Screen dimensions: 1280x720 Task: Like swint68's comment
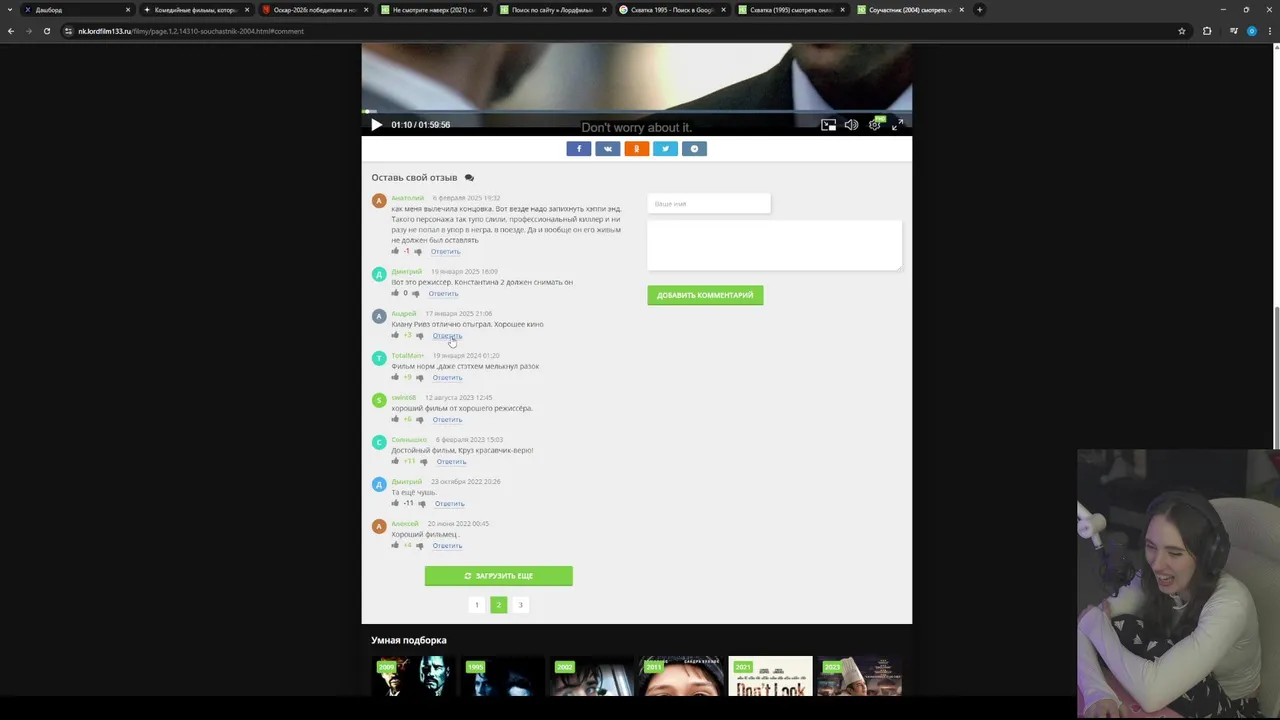(x=395, y=419)
